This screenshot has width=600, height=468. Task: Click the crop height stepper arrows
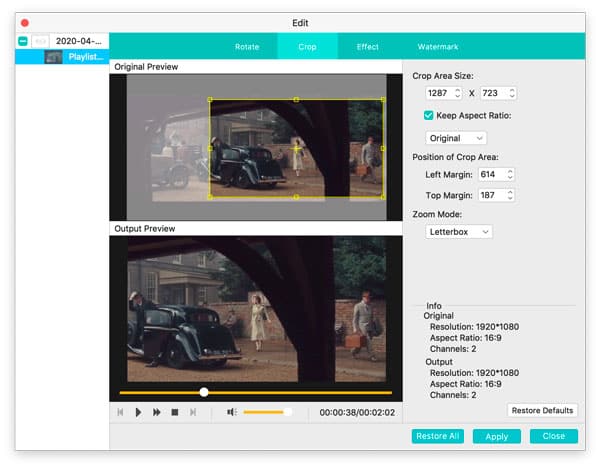click(512, 93)
